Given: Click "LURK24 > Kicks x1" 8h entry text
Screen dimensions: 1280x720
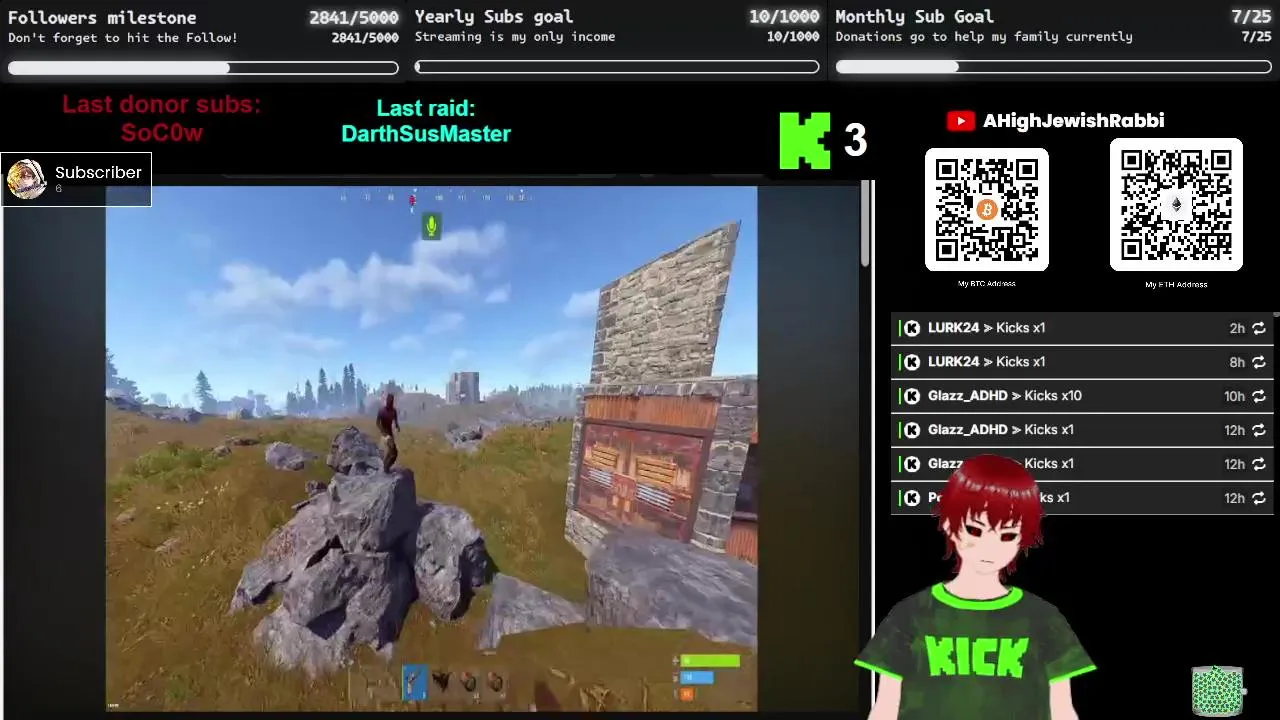Looking at the screenshot, I should pyautogui.click(x=986, y=362).
